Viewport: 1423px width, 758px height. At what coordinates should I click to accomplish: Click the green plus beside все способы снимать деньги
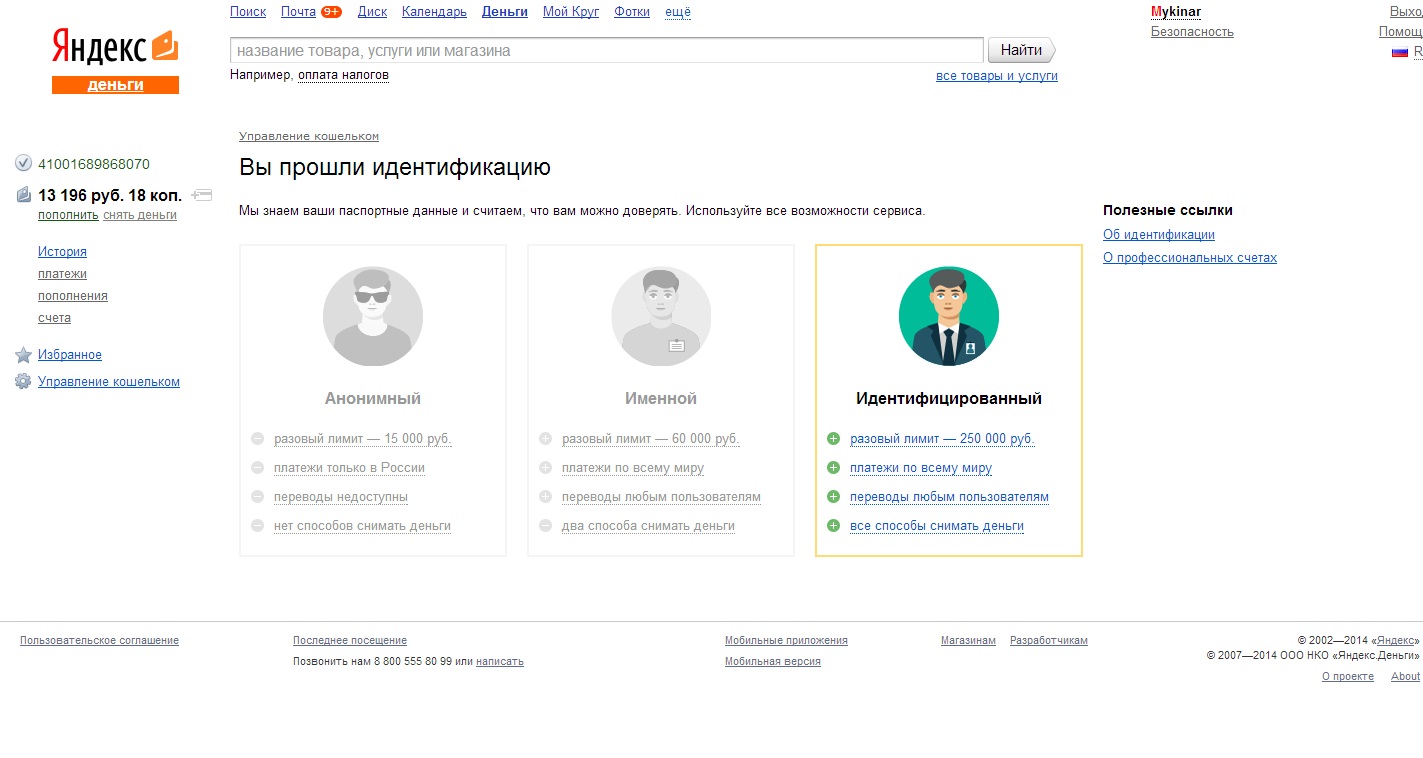(x=833, y=526)
